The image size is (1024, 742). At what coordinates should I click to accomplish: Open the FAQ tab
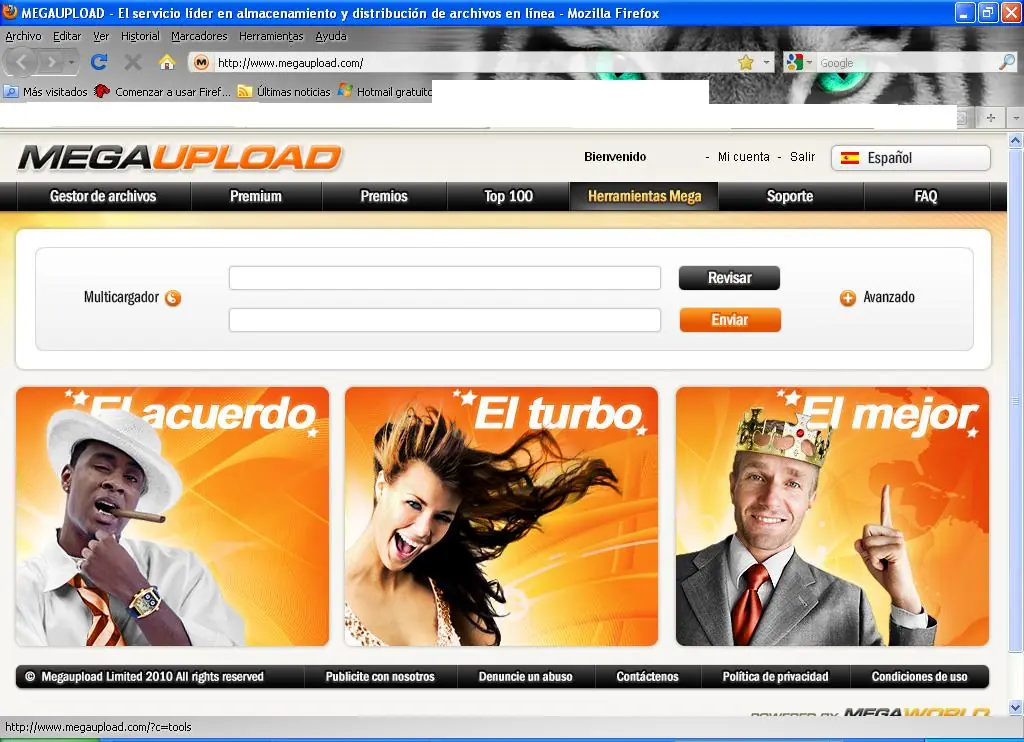(926, 196)
